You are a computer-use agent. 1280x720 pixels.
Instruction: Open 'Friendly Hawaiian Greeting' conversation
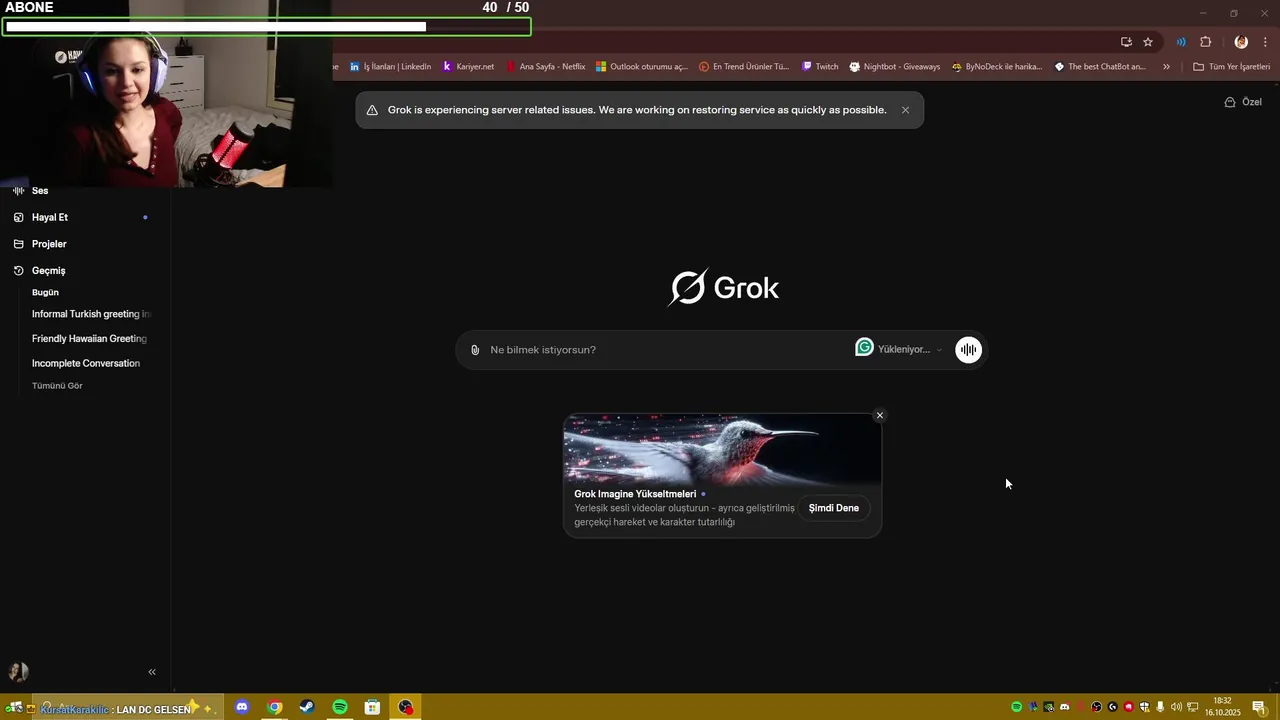(x=89, y=339)
